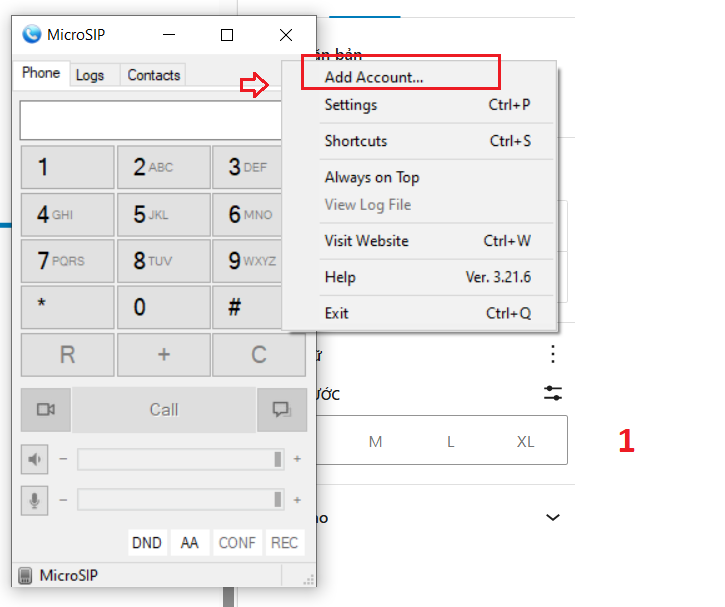Click the R redial key
This screenshot has width=725, height=607.
(x=68, y=355)
